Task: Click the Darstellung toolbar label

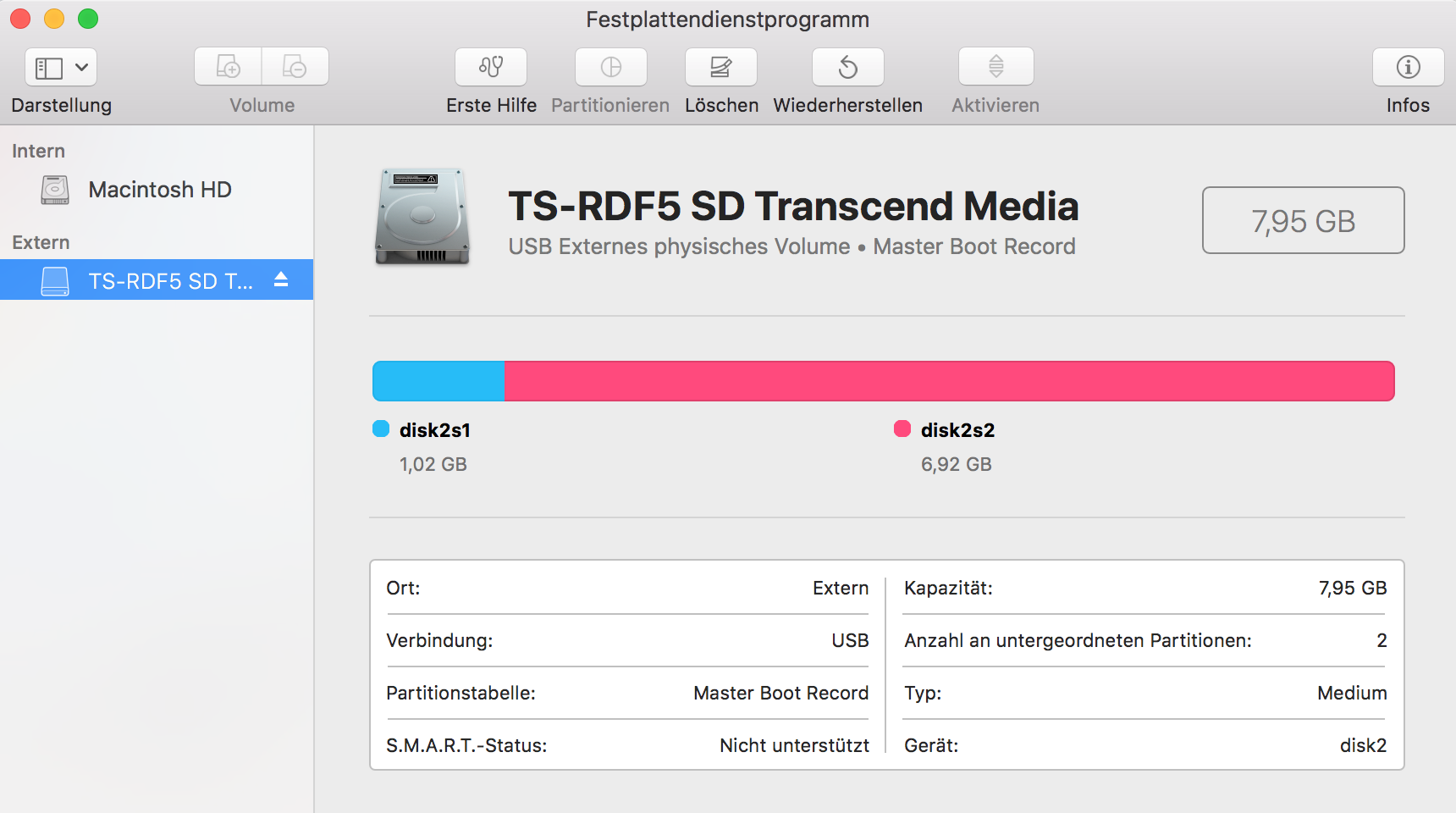Action: [62, 105]
